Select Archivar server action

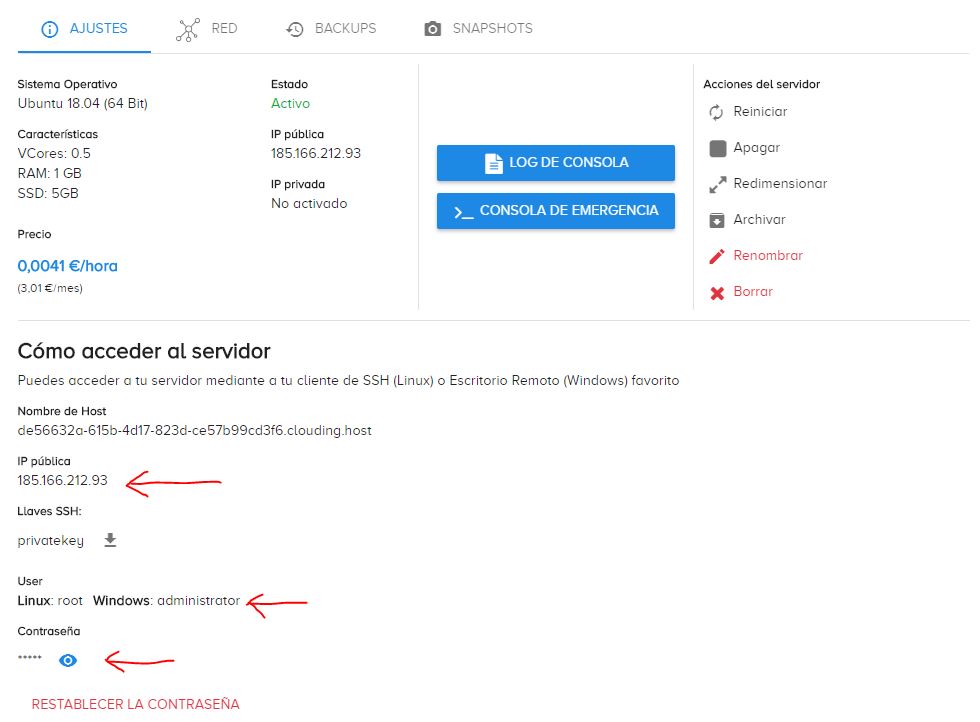[759, 219]
